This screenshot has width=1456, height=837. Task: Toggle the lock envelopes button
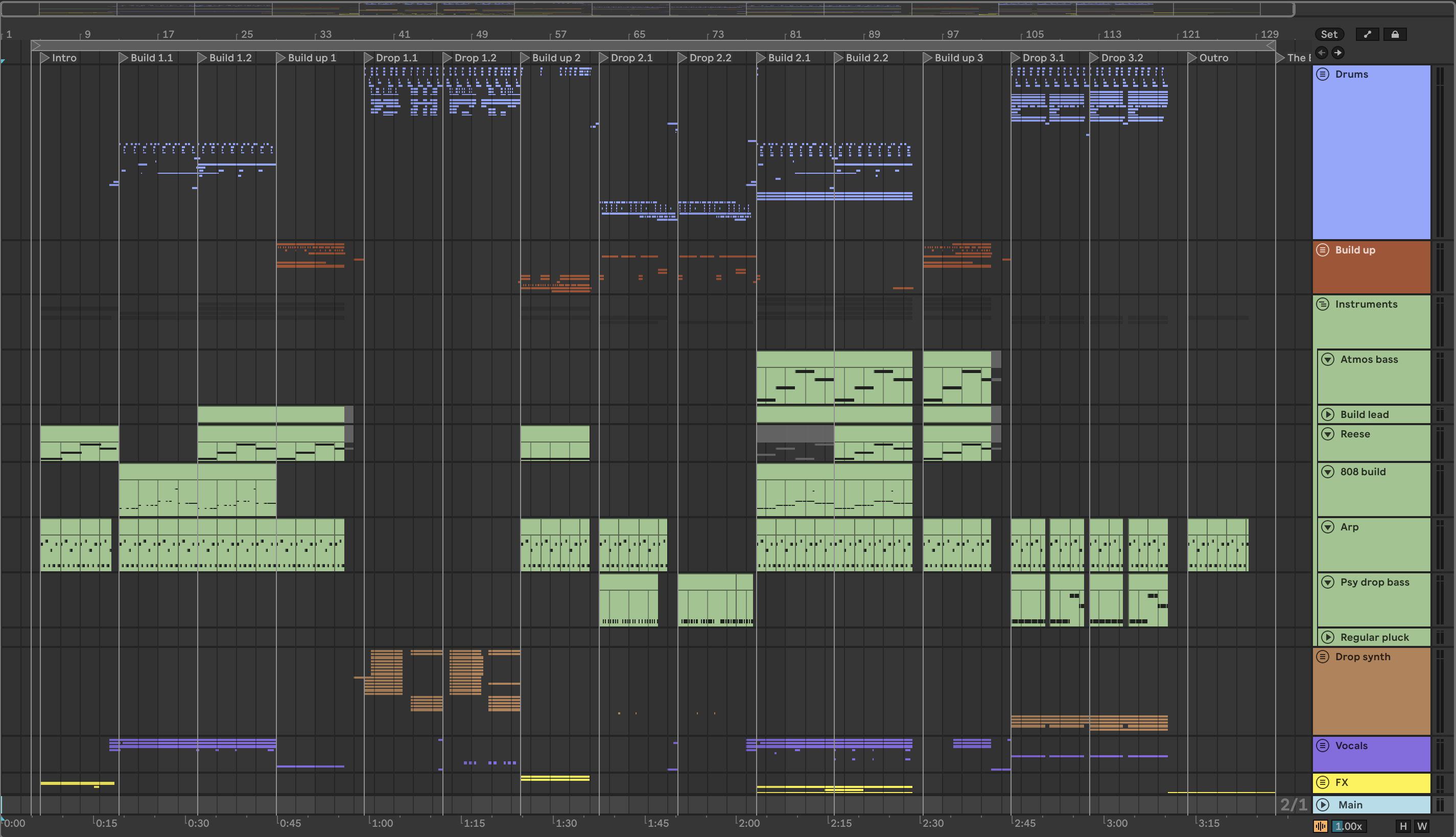tap(1395, 35)
